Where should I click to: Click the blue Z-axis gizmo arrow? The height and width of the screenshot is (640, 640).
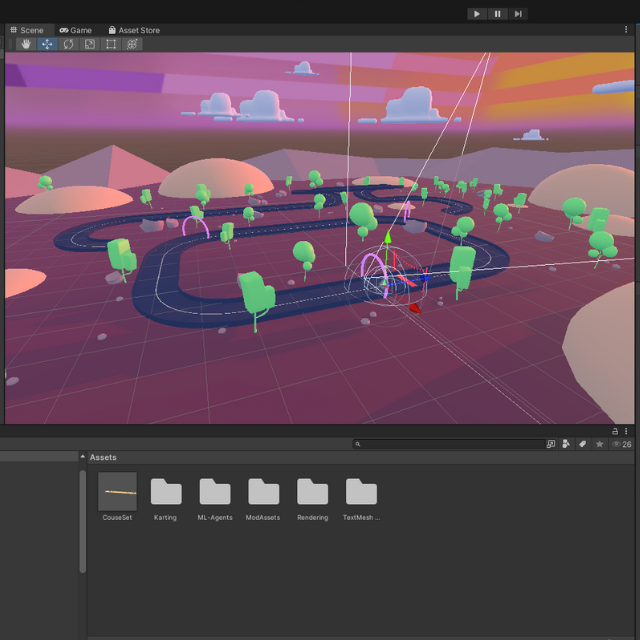click(425, 279)
